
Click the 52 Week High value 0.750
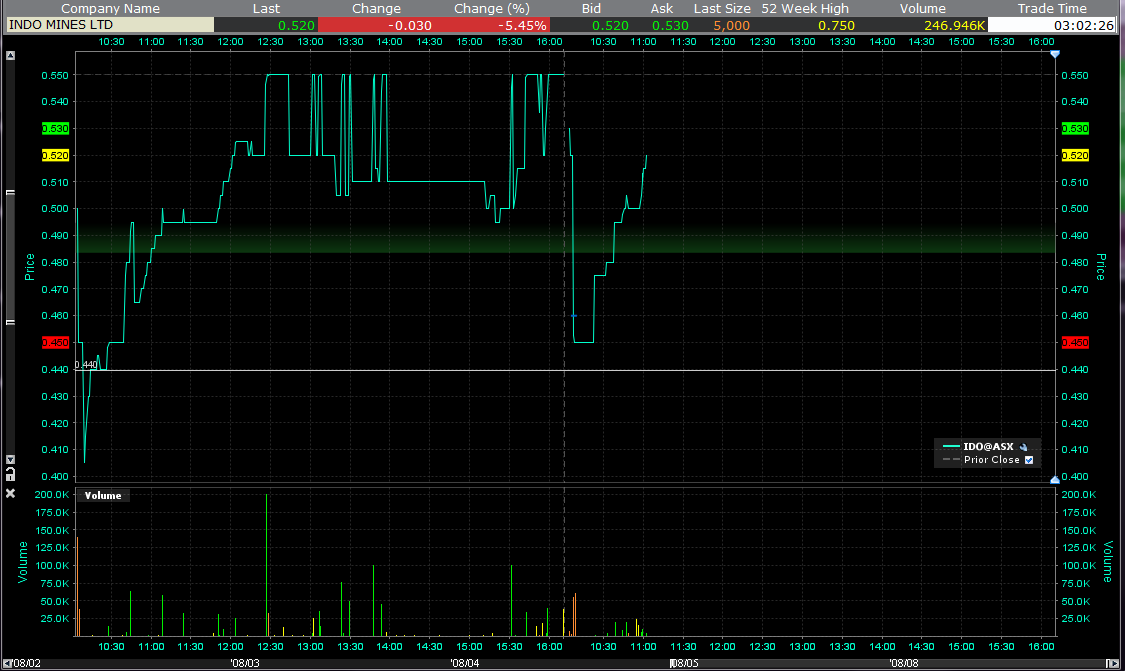(x=836, y=24)
